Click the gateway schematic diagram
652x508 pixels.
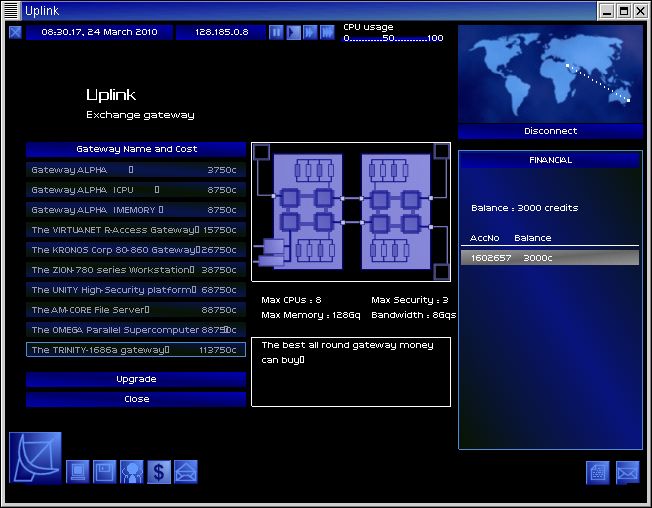[351, 212]
